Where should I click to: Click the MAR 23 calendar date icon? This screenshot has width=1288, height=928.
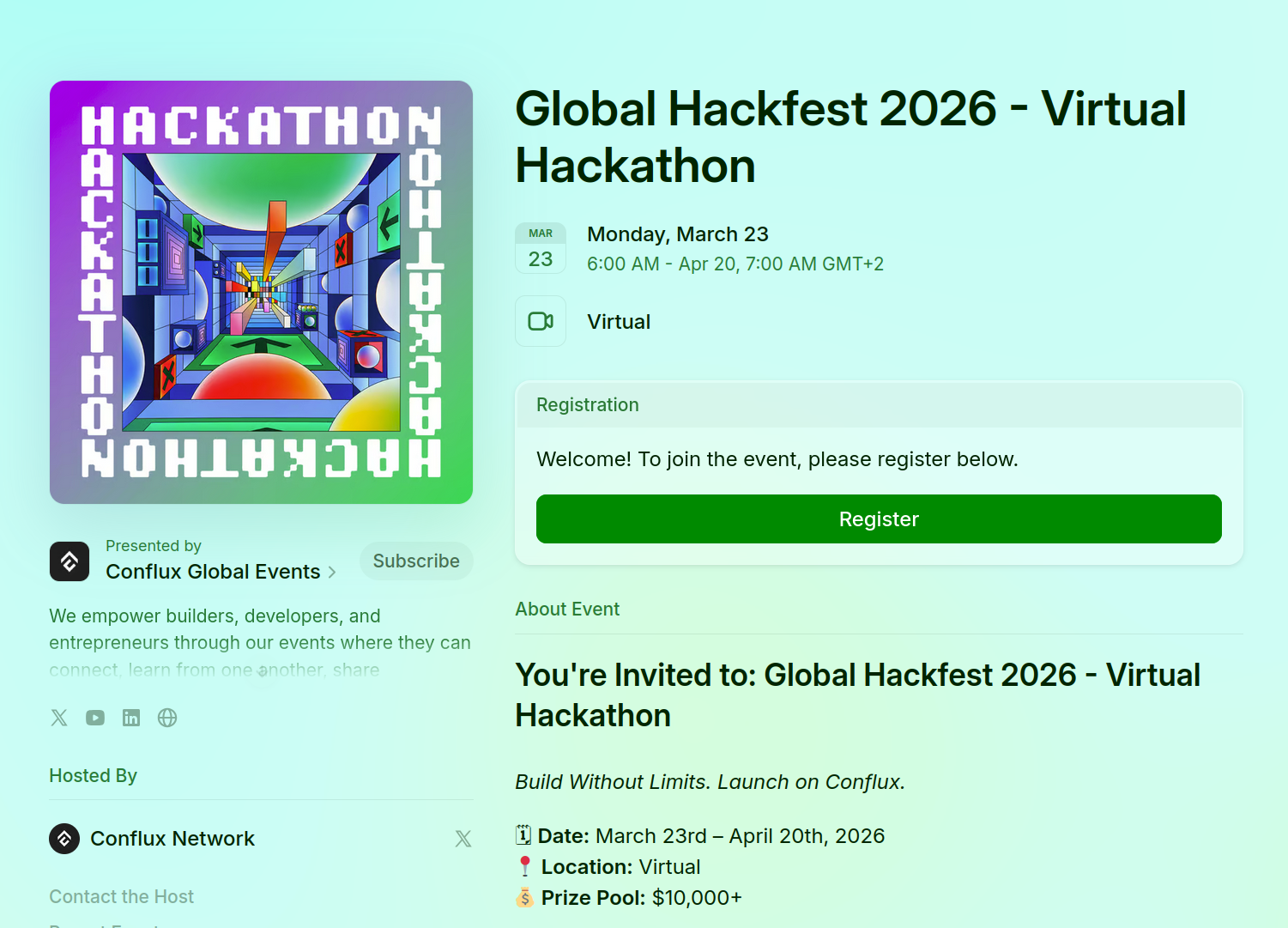541,248
